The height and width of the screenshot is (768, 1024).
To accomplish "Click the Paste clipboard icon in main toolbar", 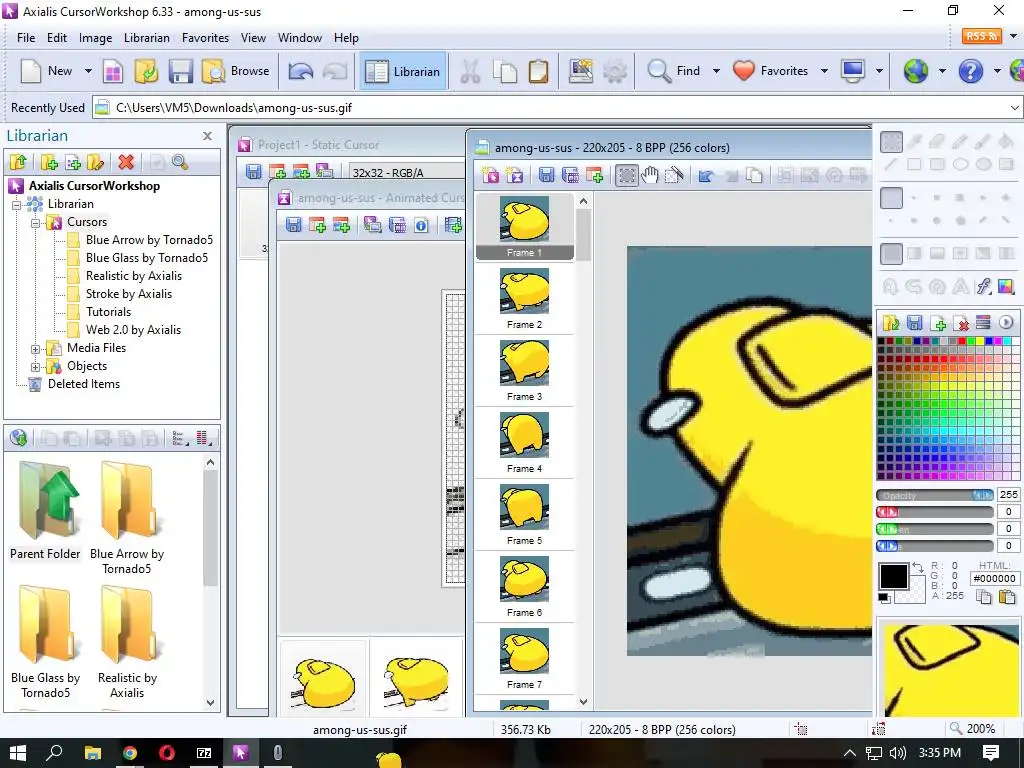I will [x=538, y=71].
